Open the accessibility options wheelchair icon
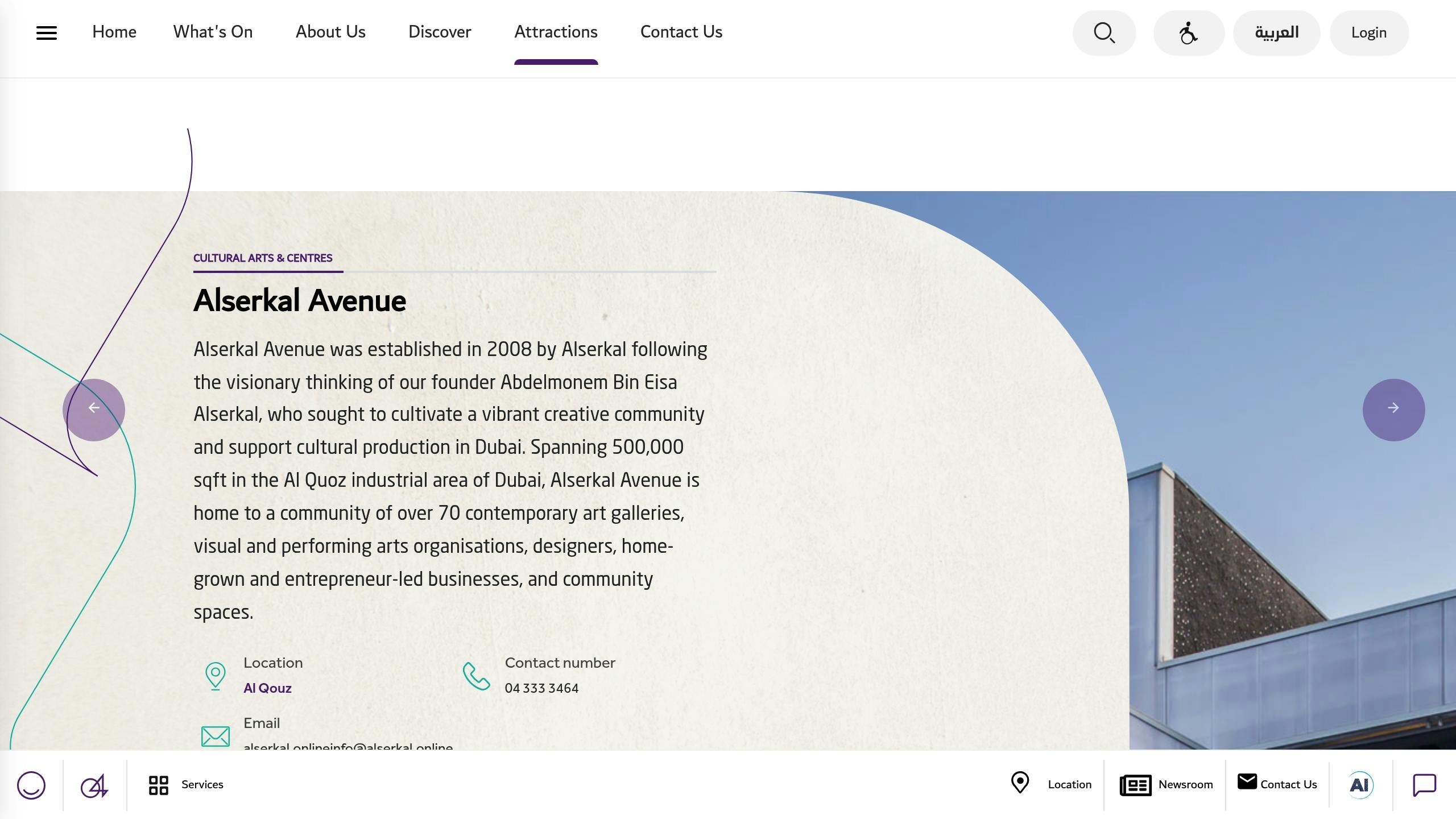Screen dimensions: 1456x819 click(1188, 33)
